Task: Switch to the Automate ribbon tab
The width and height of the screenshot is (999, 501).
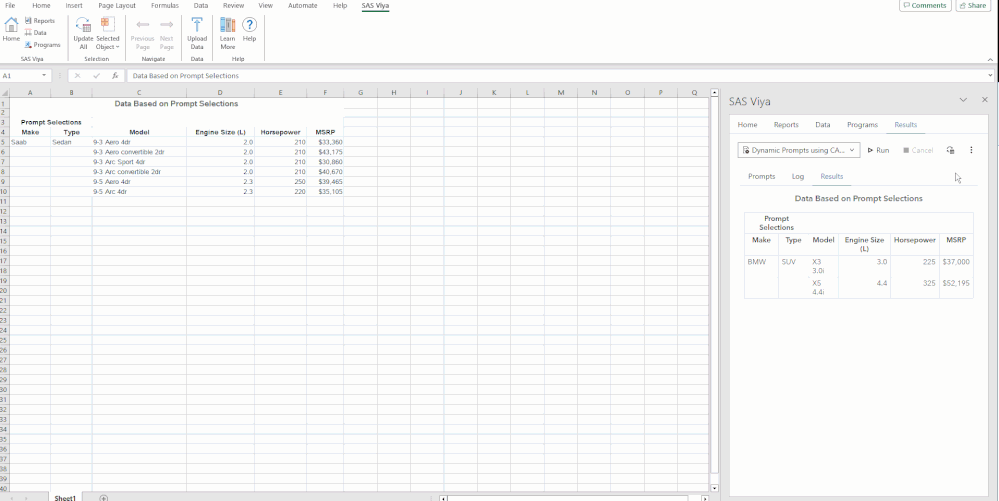Action: pyautogui.click(x=303, y=5)
